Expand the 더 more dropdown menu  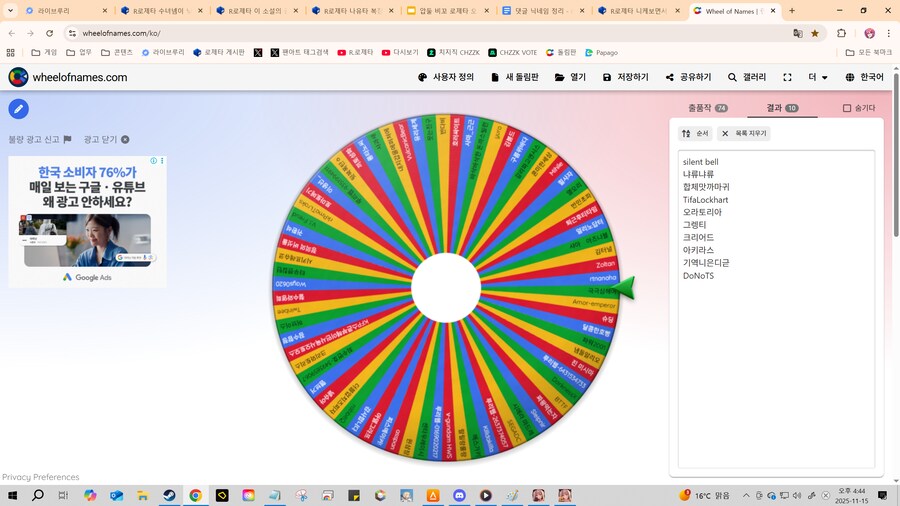click(818, 77)
